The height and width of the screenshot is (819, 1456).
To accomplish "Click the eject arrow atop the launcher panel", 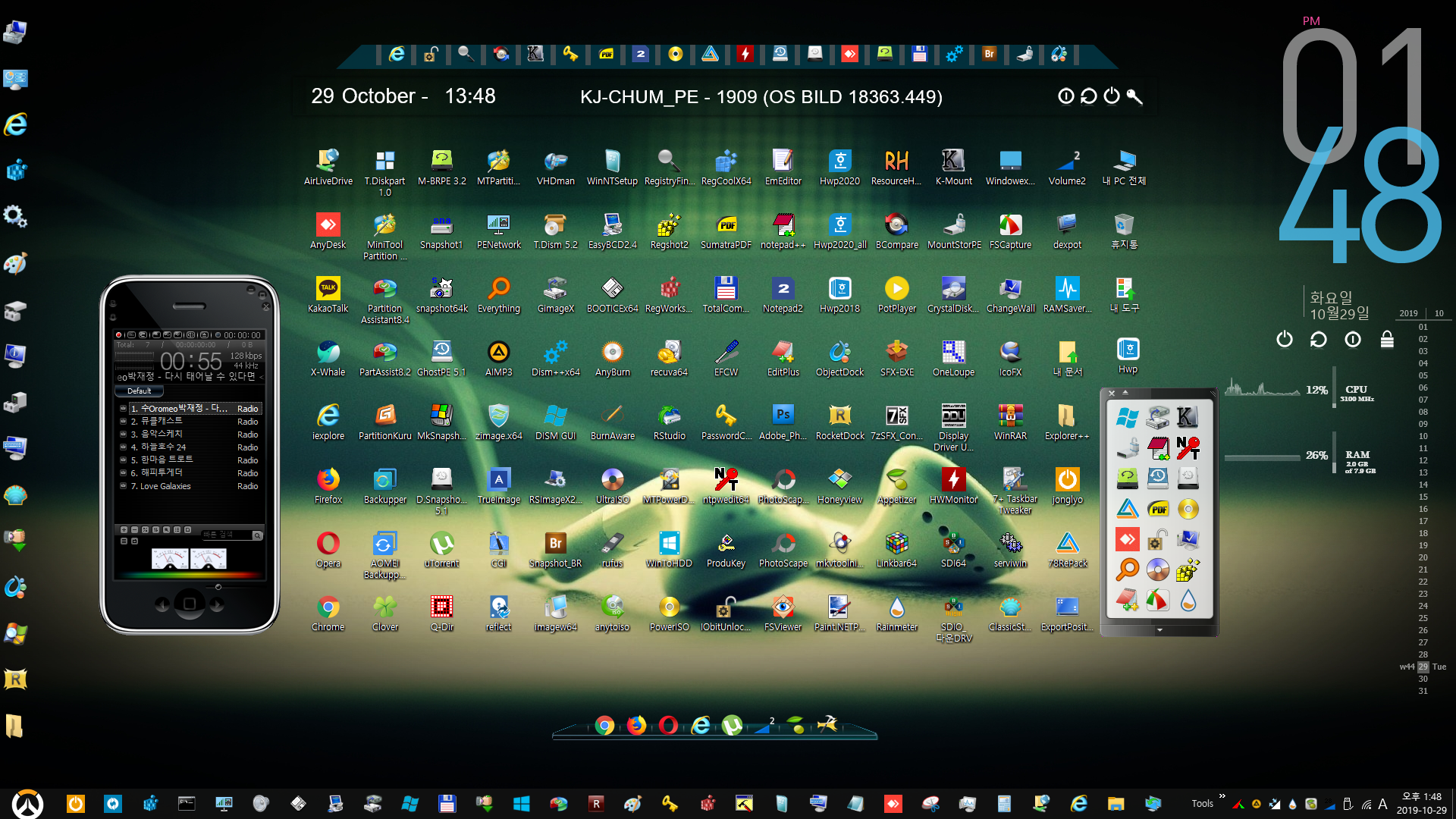I will tap(1125, 393).
